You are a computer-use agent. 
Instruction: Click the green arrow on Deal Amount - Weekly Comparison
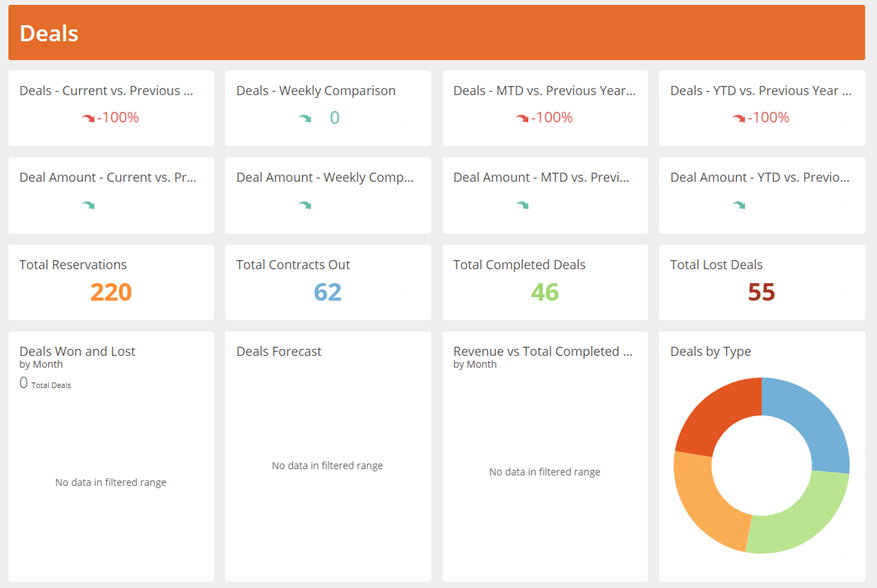307,203
